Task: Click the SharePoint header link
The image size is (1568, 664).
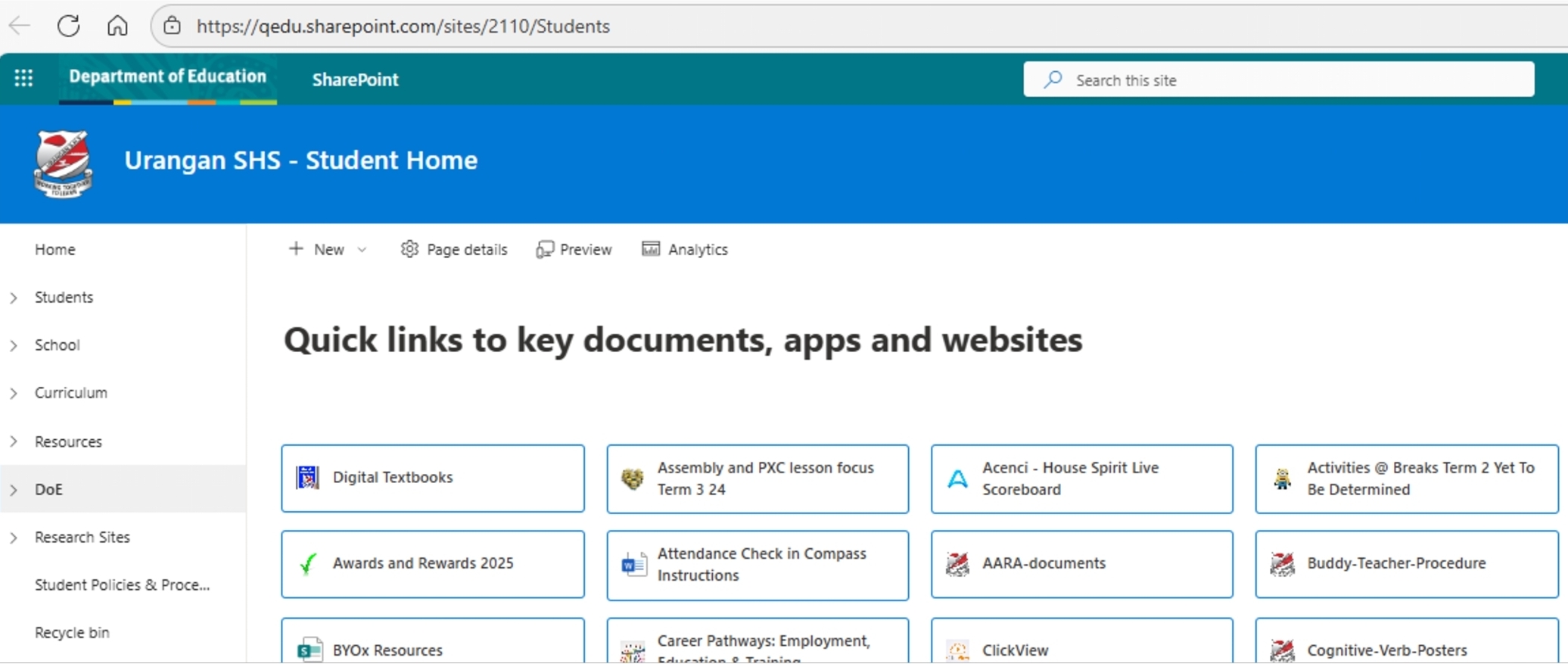Action: coord(355,79)
